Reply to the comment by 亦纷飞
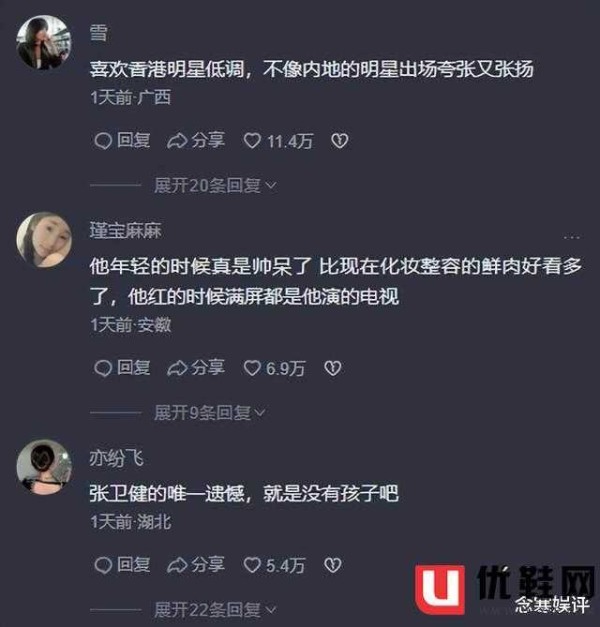 coord(122,565)
